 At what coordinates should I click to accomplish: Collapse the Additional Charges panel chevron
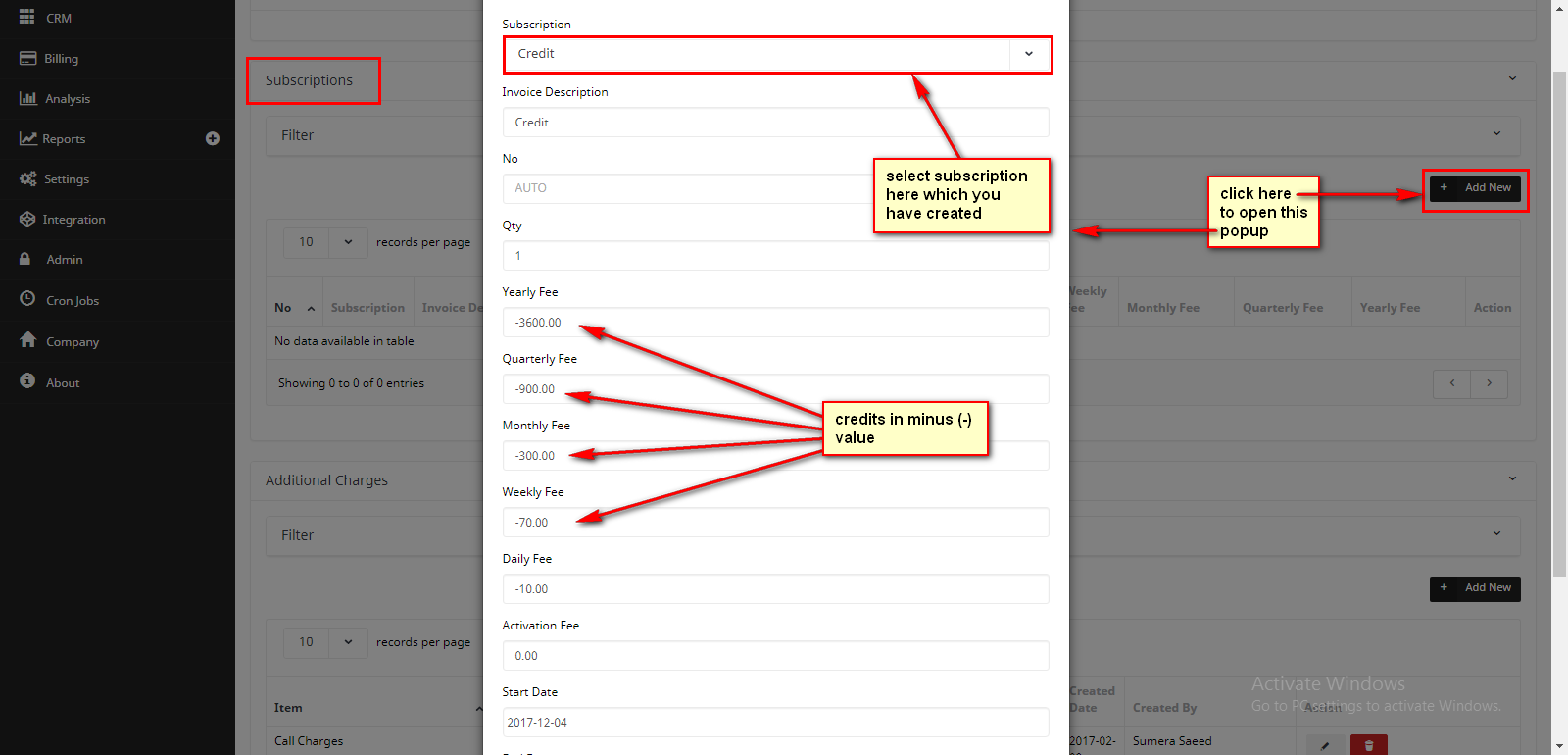pos(1512,479)
